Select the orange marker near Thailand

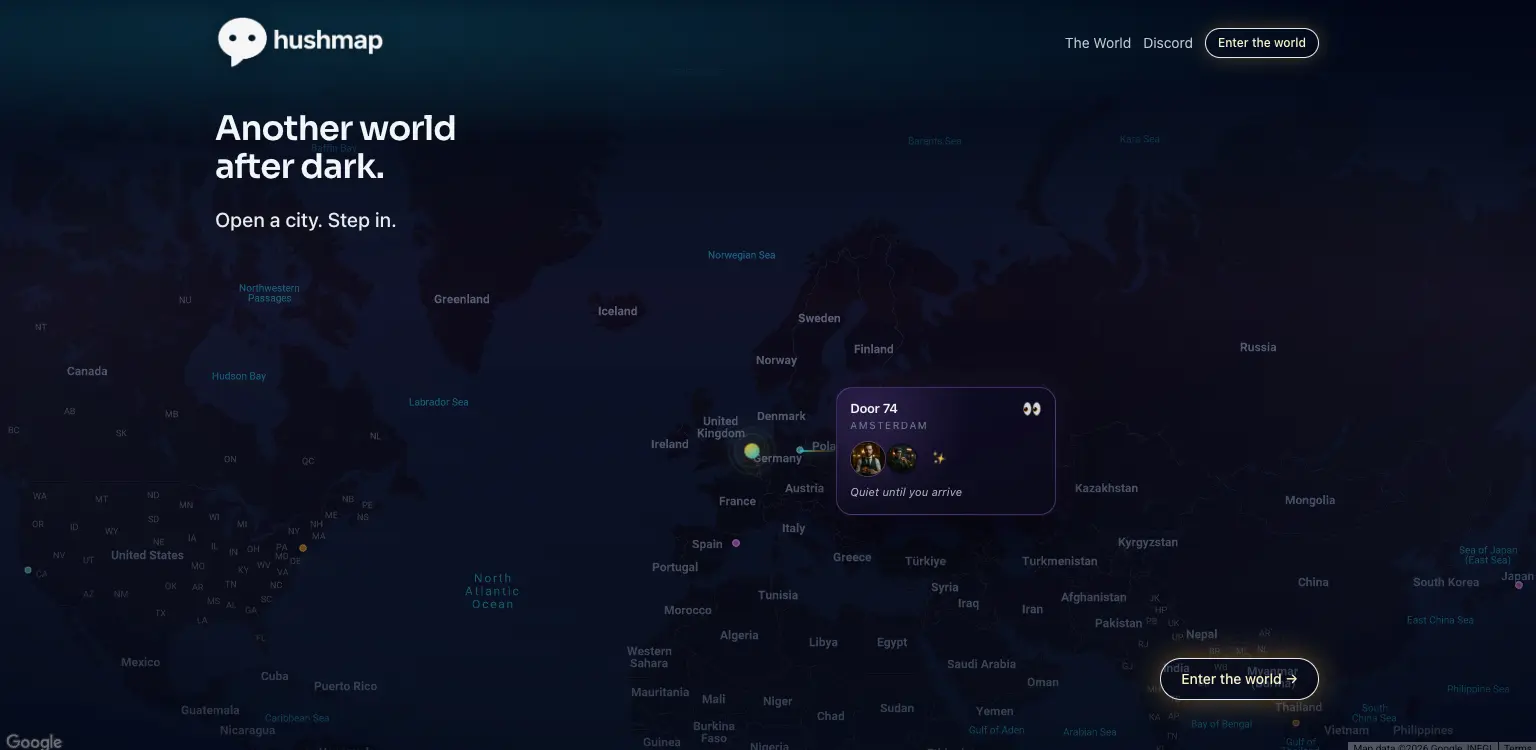(1296, 722)
